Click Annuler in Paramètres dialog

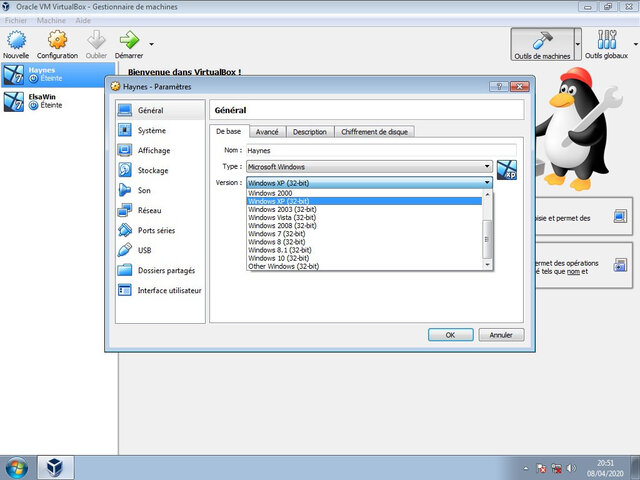501,335
